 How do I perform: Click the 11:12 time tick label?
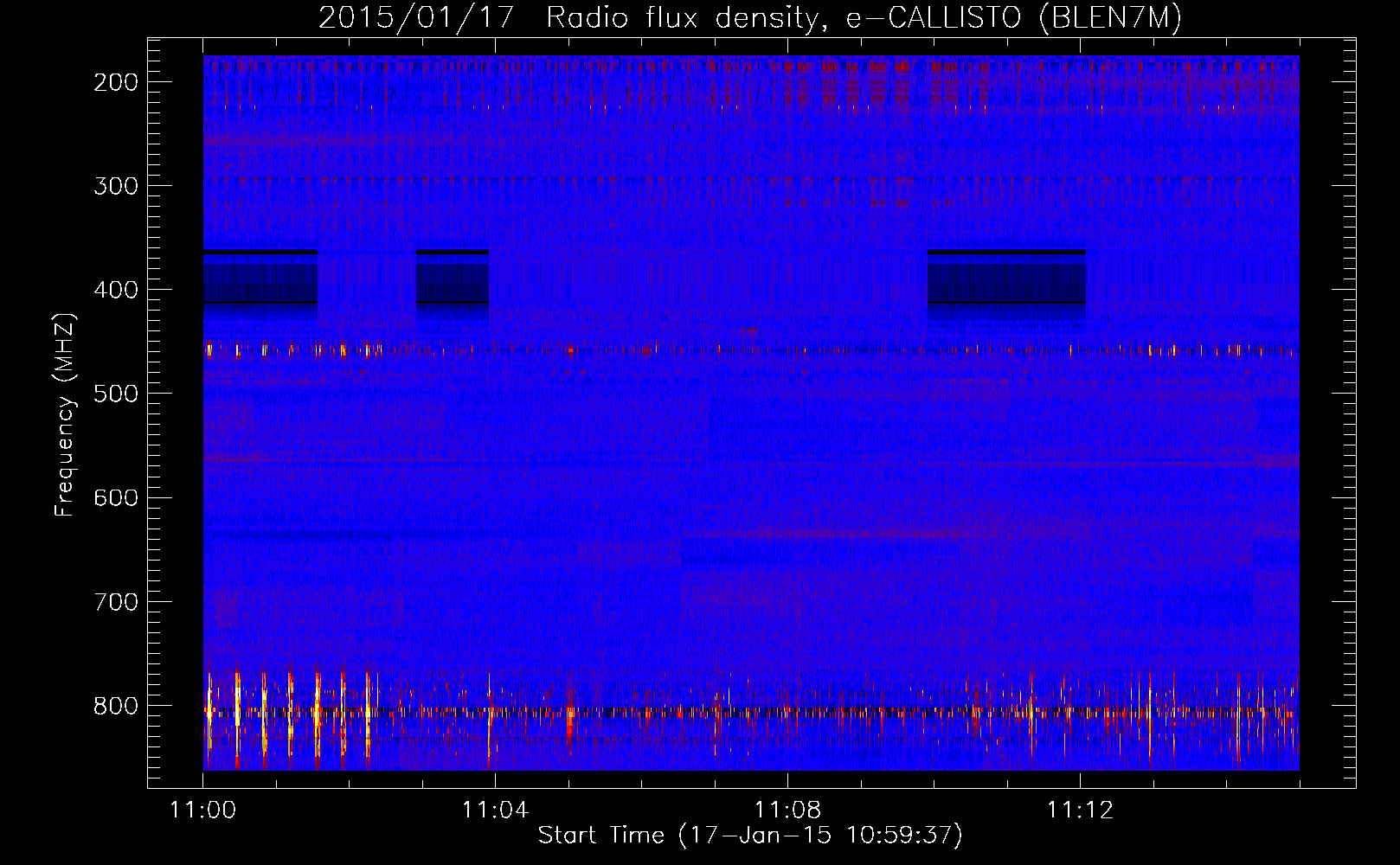tap(1080, 811)
